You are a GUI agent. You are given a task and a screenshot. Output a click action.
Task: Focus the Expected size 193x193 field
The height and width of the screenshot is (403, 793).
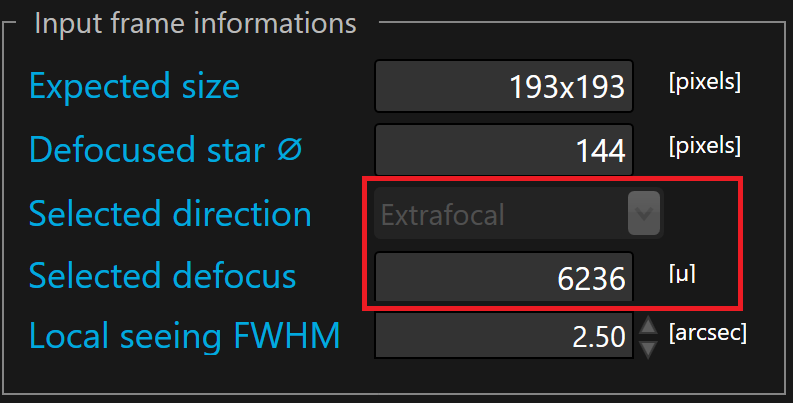tap(504, 86)
